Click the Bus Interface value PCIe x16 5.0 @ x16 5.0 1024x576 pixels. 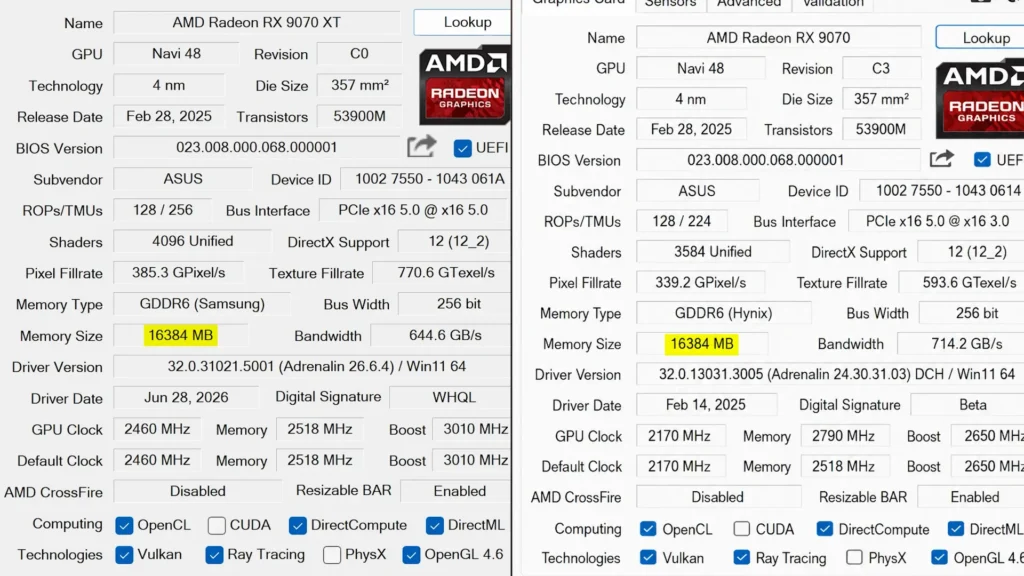pyautogui.click(x=415, y=210)
